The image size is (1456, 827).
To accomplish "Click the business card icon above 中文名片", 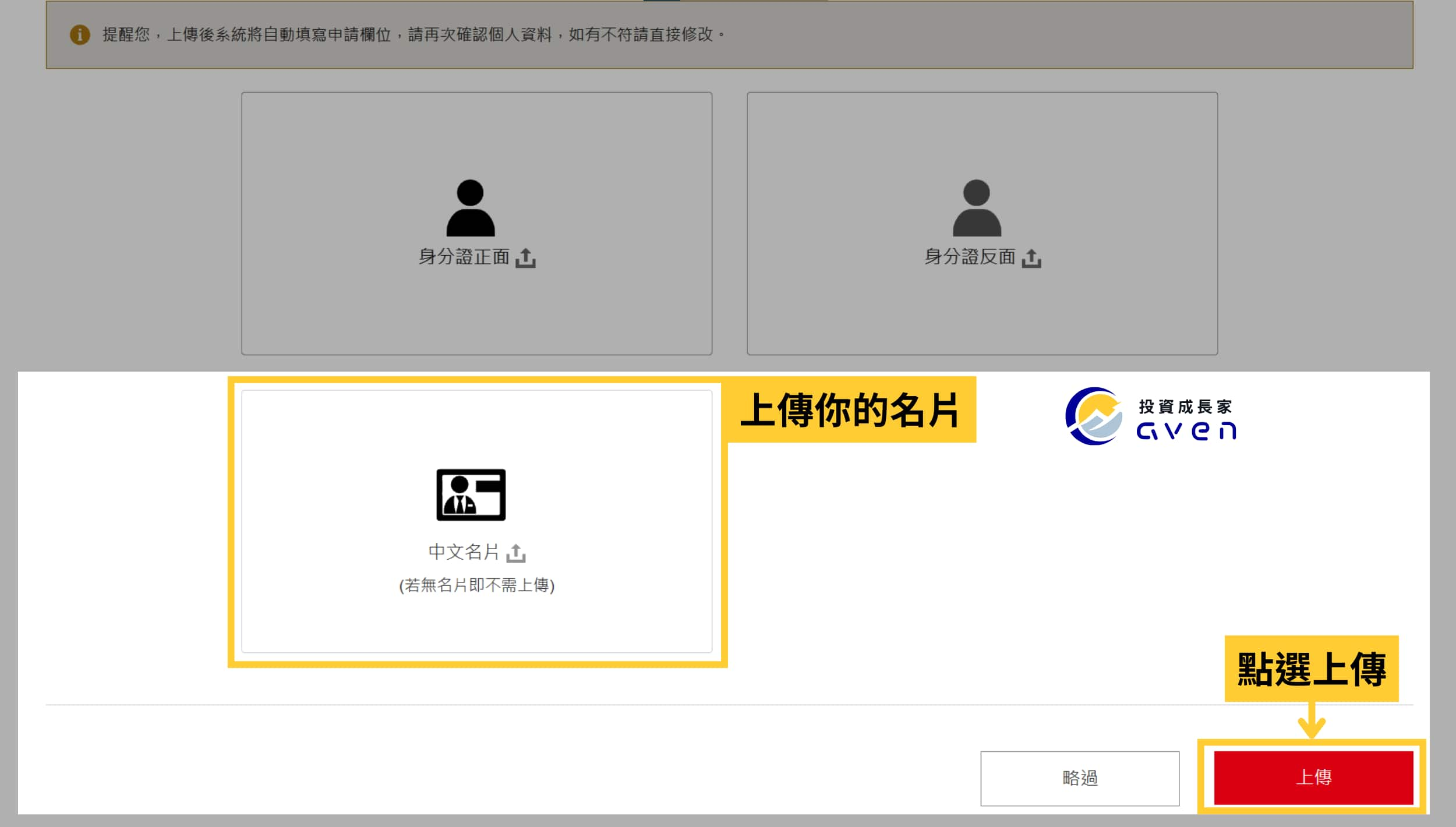I will click(471, 494).
